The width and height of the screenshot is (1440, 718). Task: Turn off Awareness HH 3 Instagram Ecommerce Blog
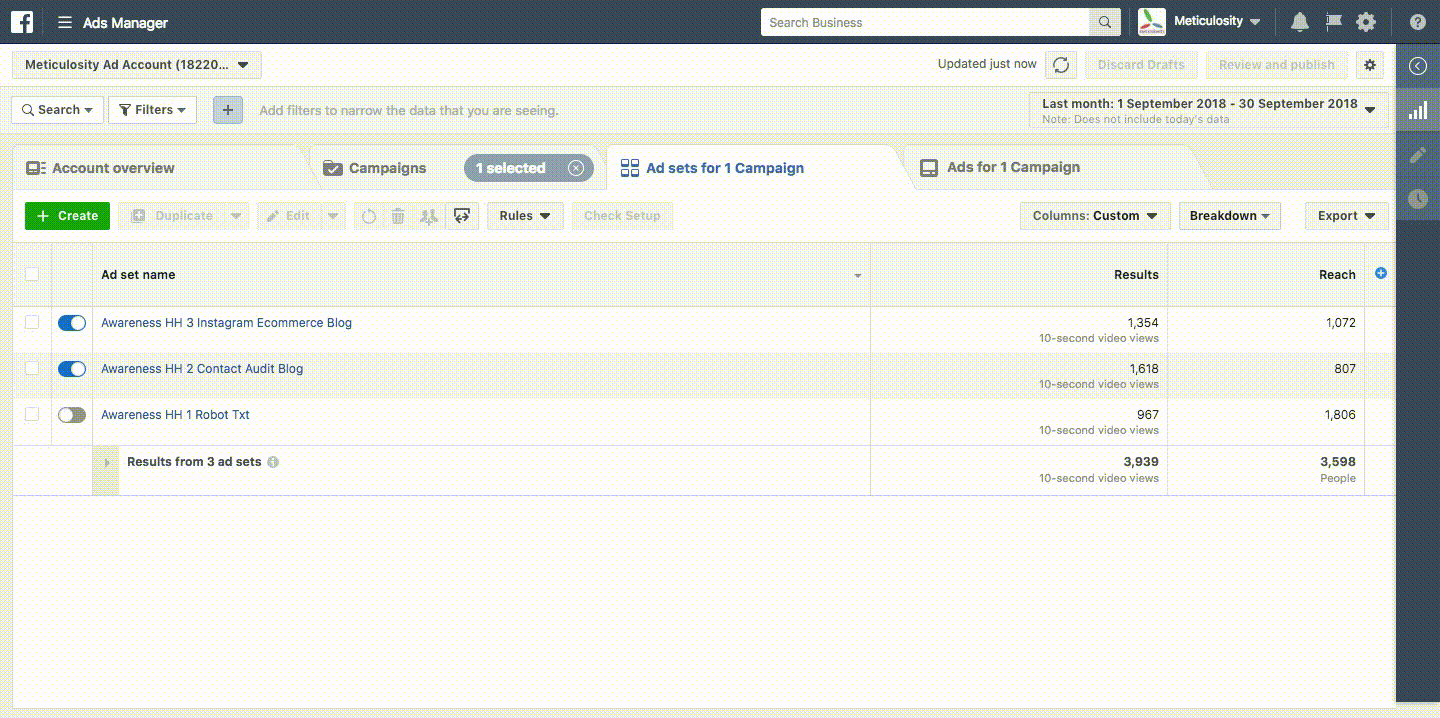pos(72,323)
